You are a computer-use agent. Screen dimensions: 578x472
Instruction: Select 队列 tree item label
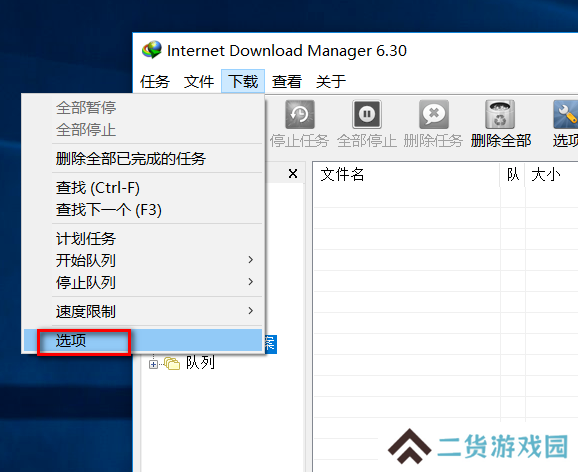click(201, 363)
